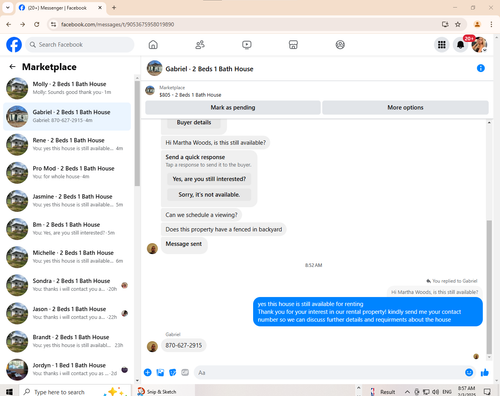Click the browser forward arrow
Viewport: 500px width, 396px height.
22,24
